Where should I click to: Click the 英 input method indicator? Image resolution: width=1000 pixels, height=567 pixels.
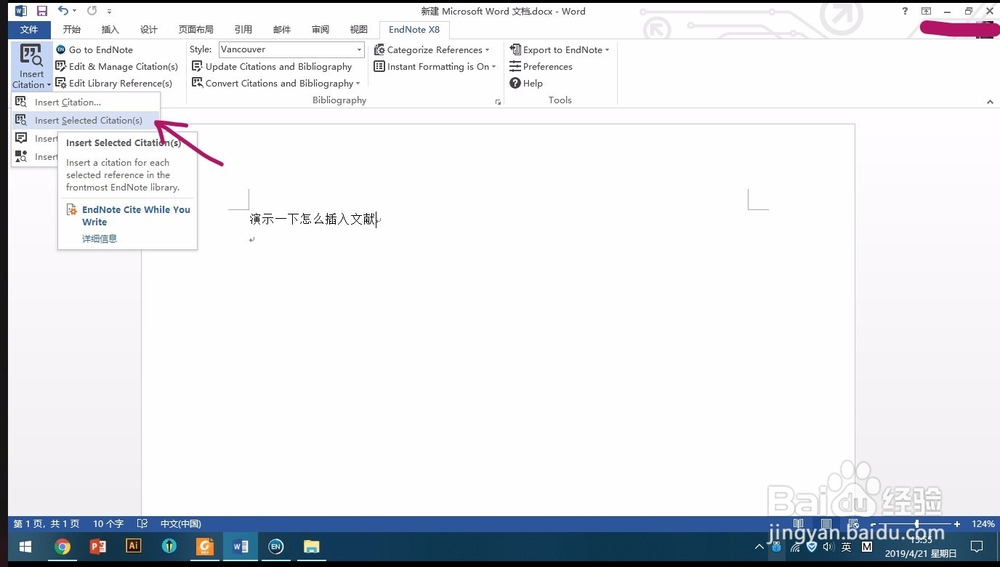click(x=846, y=547)
